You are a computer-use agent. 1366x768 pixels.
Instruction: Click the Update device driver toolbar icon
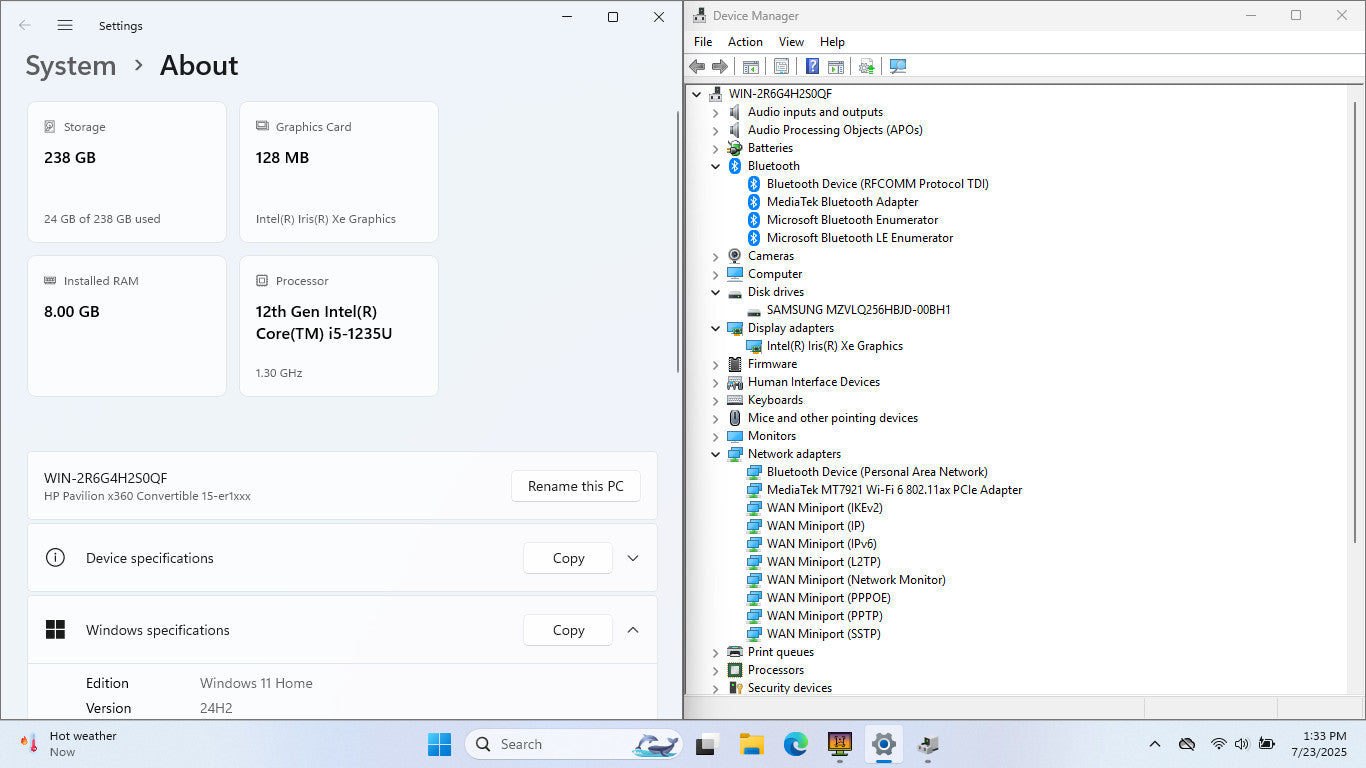[x=866, y=66]
